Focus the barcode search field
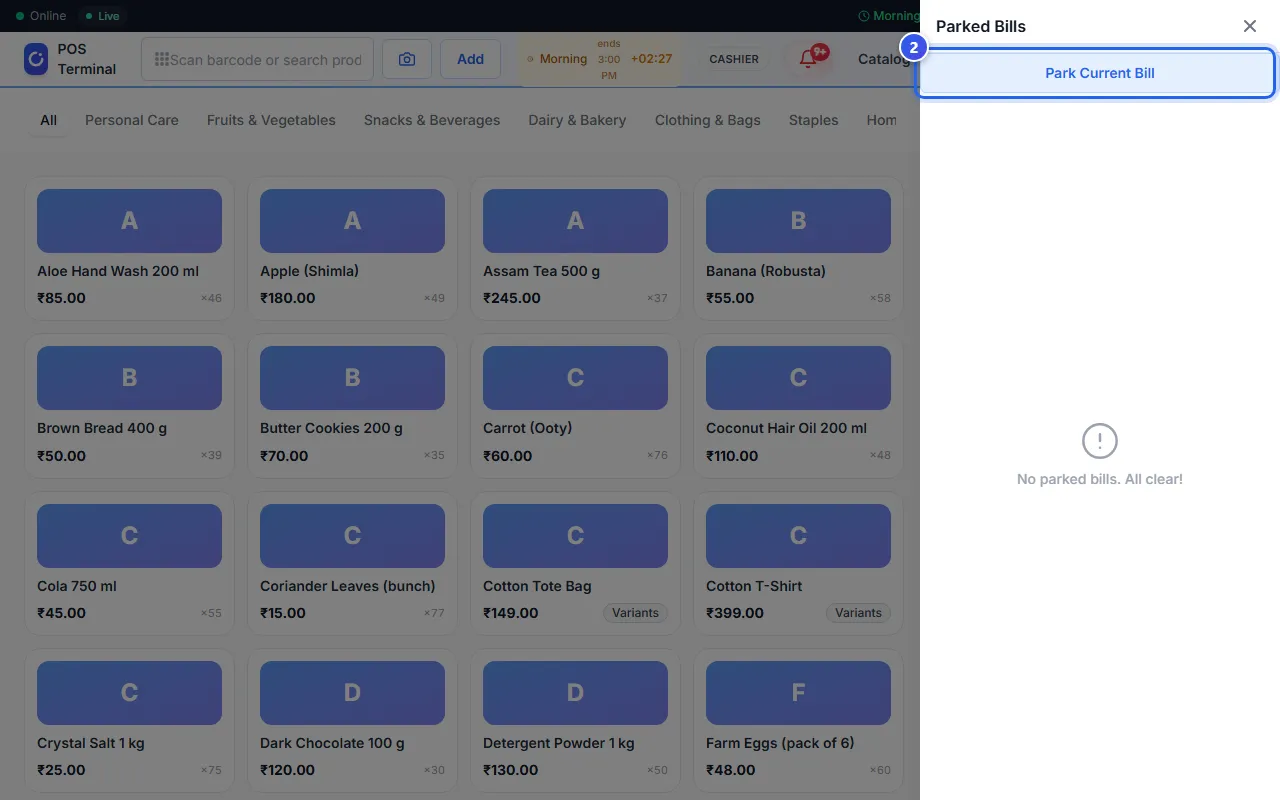The image size is (1280, 800). click(257, 59)
